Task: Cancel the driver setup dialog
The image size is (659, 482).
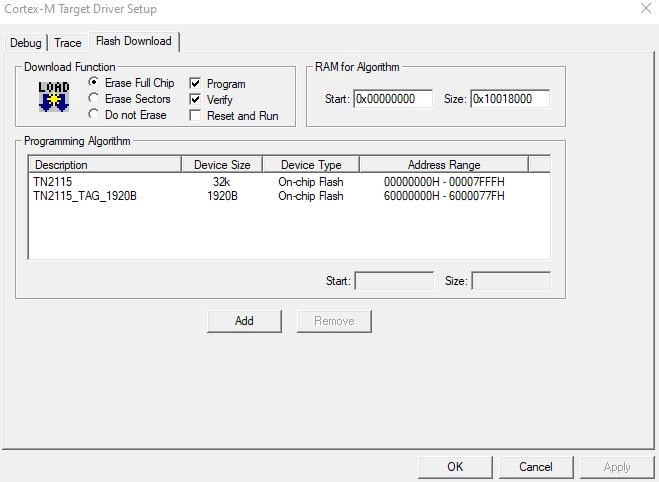Action: pos(536,467)
